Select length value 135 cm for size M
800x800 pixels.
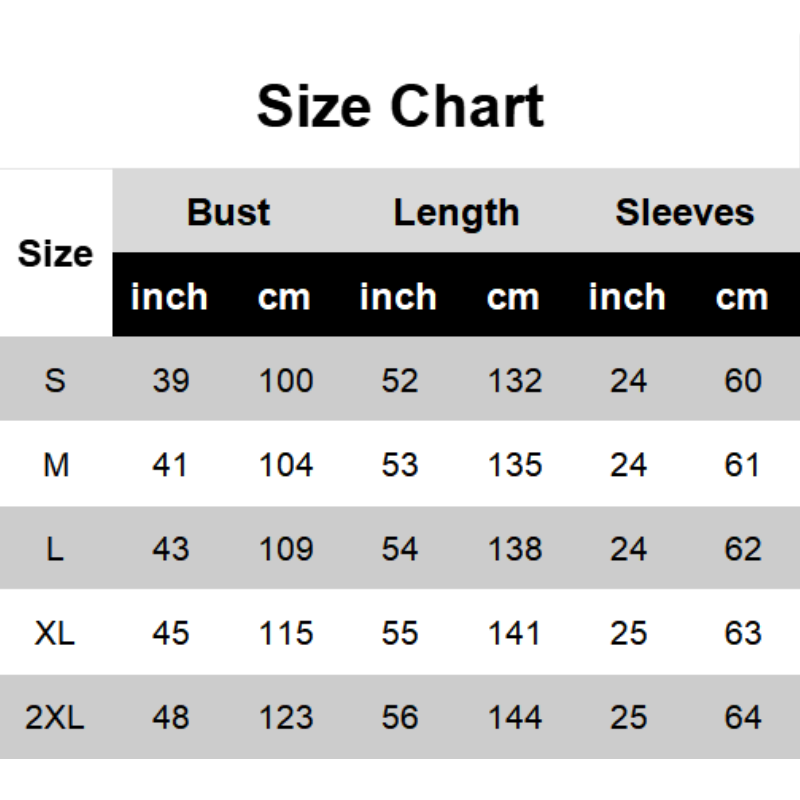pos(515,464)
